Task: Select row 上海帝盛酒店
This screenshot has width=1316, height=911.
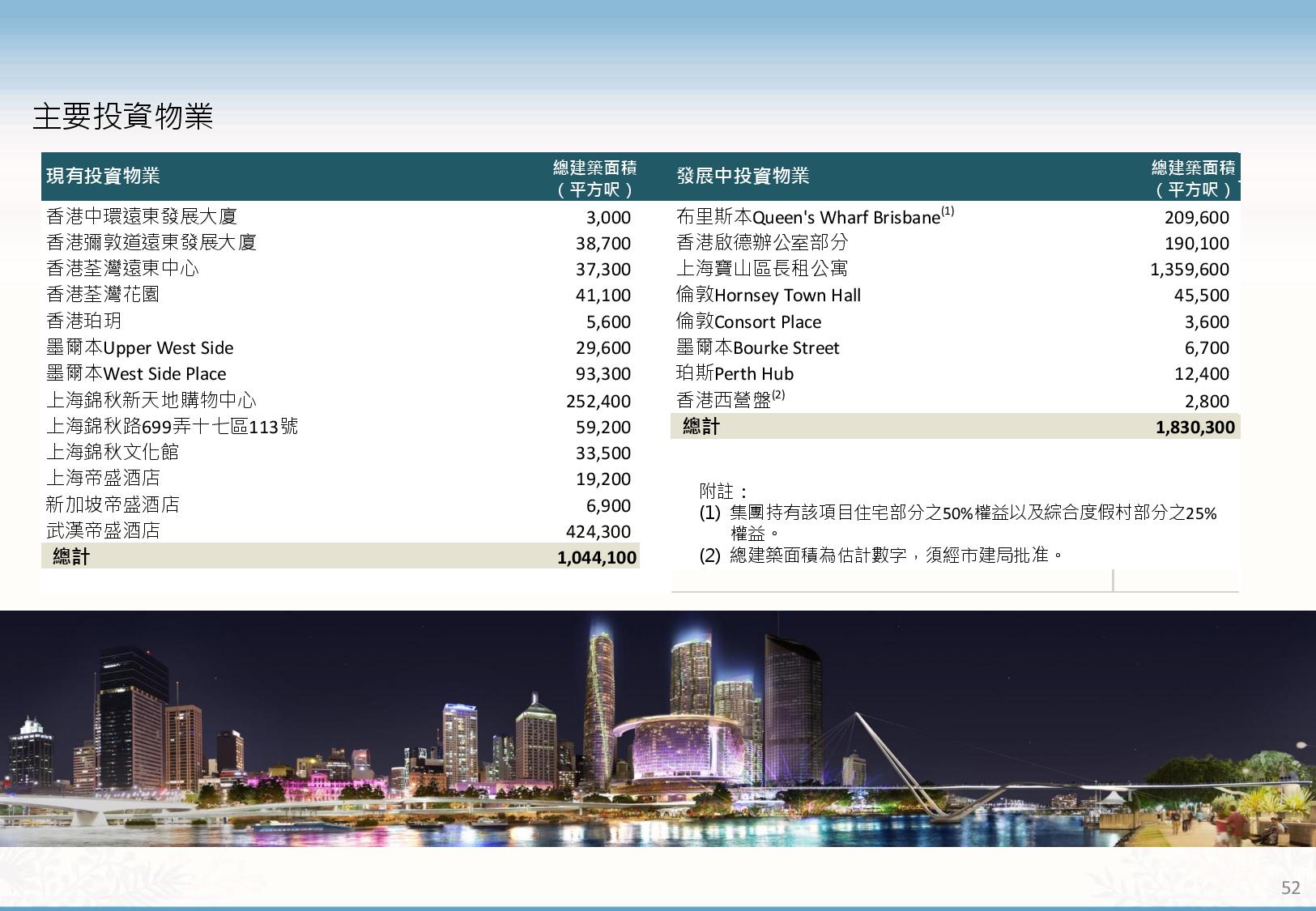Action: pos(340,478)
